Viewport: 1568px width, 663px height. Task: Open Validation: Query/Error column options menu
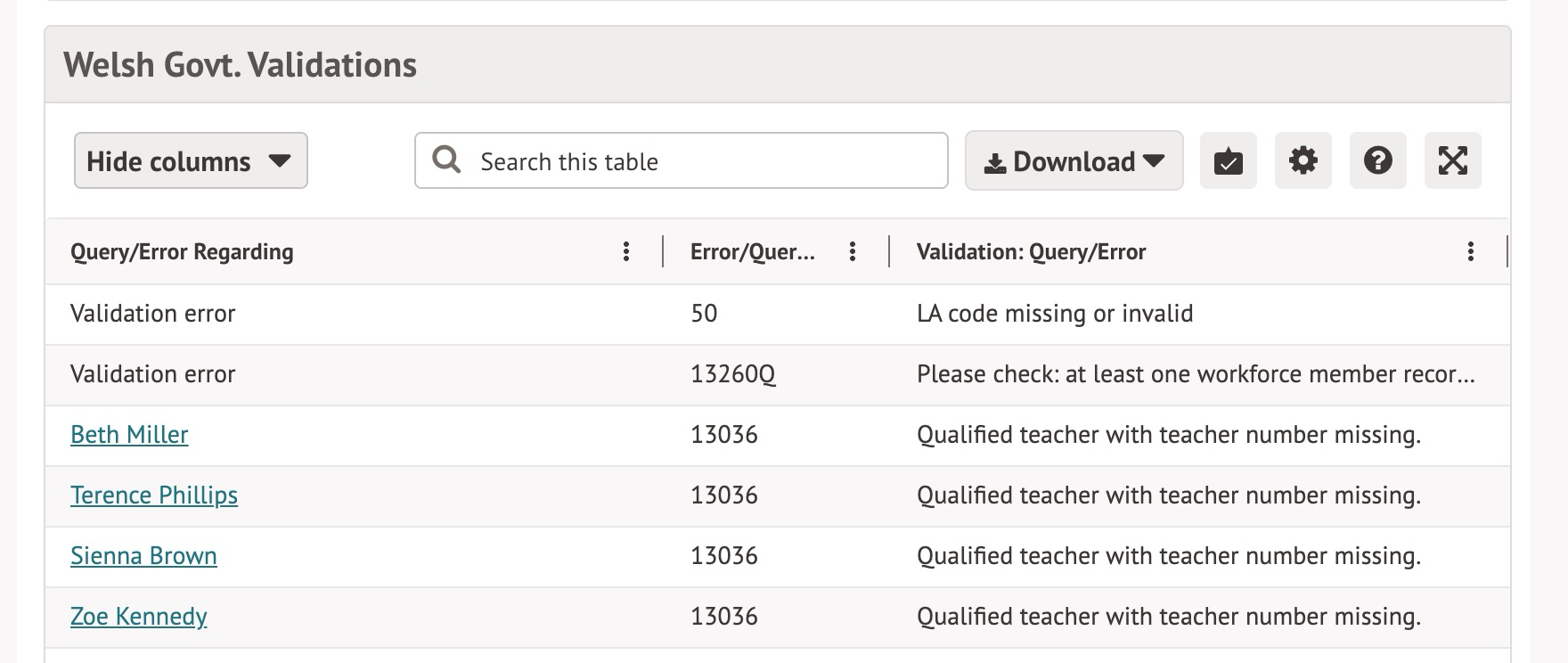[x=1470, y=252]
